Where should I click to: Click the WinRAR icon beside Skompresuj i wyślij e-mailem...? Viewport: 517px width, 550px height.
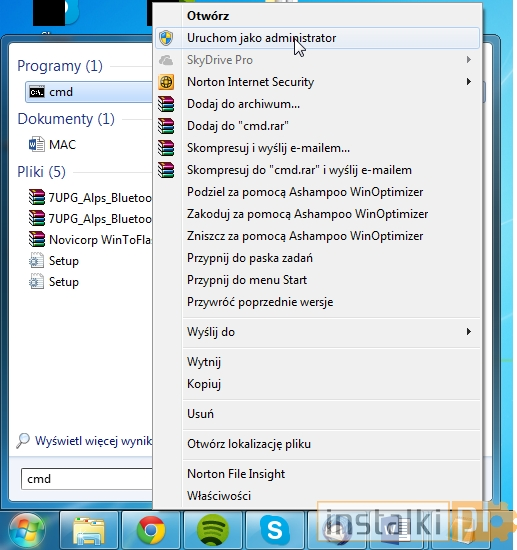[x=166, y=148]
